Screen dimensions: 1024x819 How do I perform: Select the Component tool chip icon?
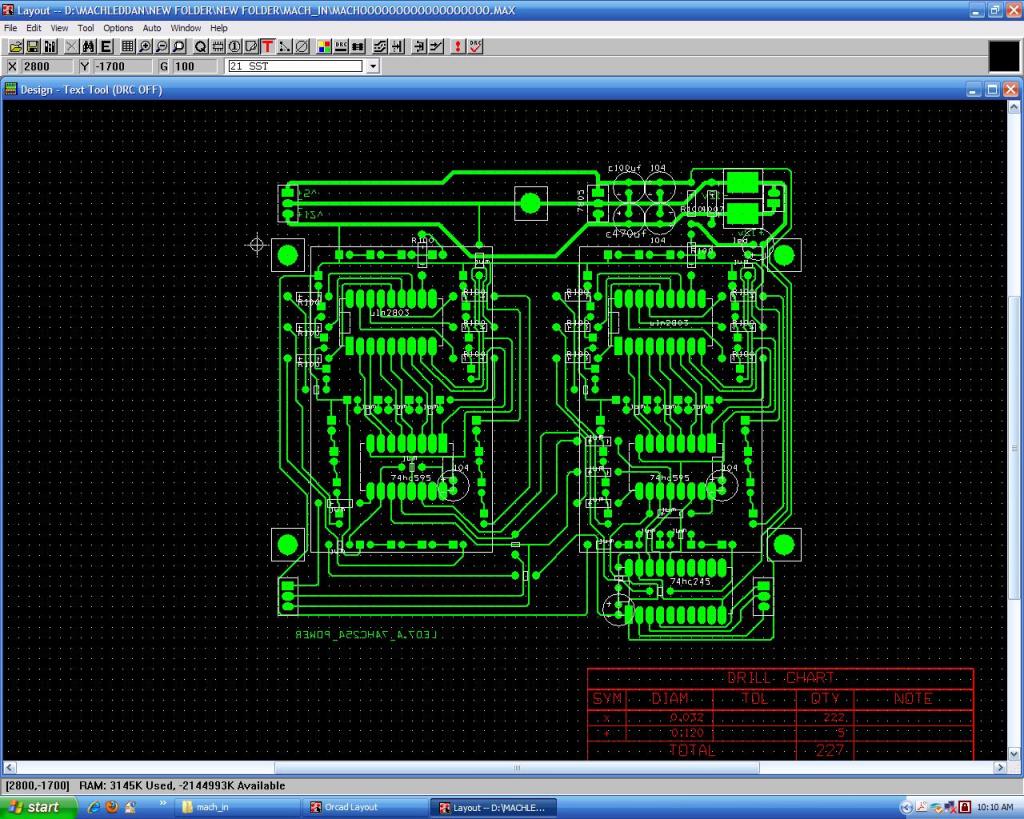click(x=217, y=46)
